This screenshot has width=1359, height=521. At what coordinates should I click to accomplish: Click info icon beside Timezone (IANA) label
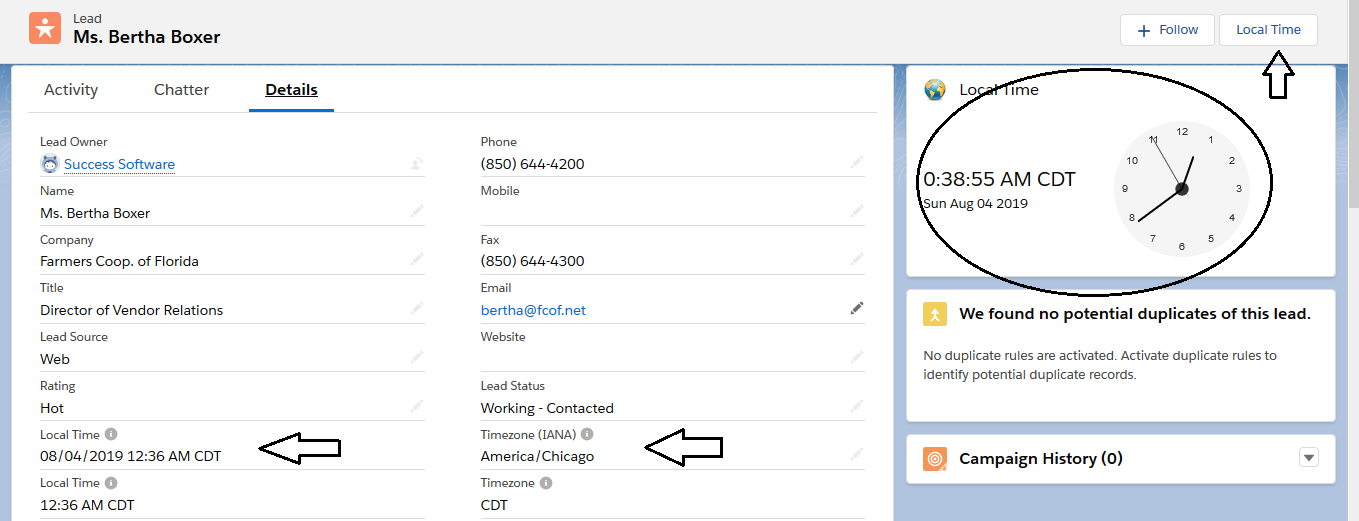click(x=587, y=434)
